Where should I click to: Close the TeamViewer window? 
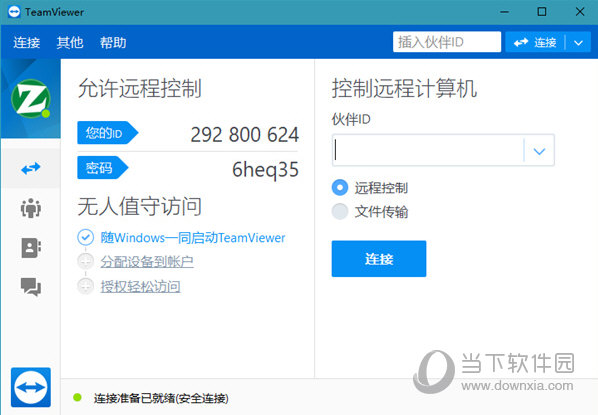580,12
